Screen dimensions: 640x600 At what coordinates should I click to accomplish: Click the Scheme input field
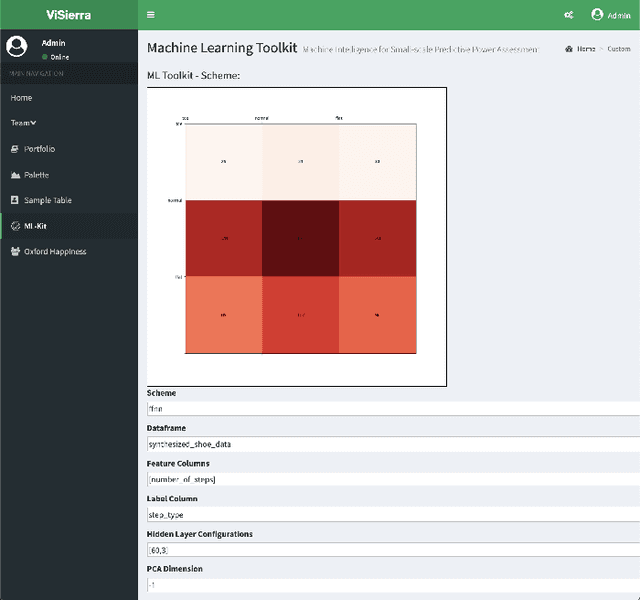(x=392, y=408)
